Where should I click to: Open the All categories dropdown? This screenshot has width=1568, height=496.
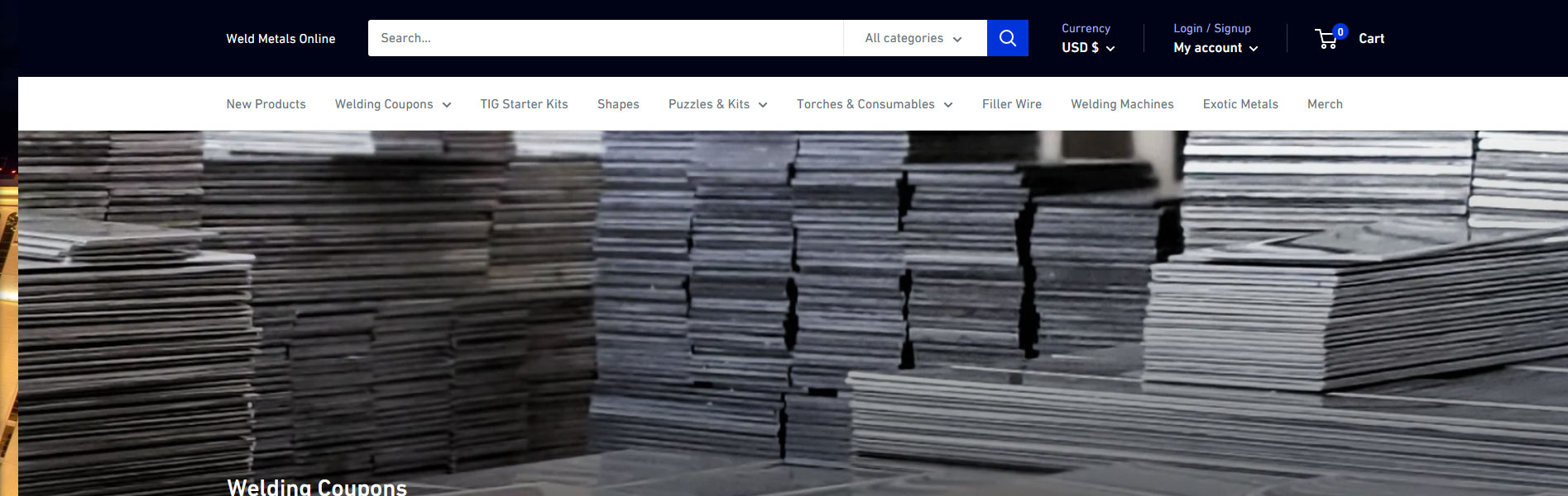click(x=914, y=38)
